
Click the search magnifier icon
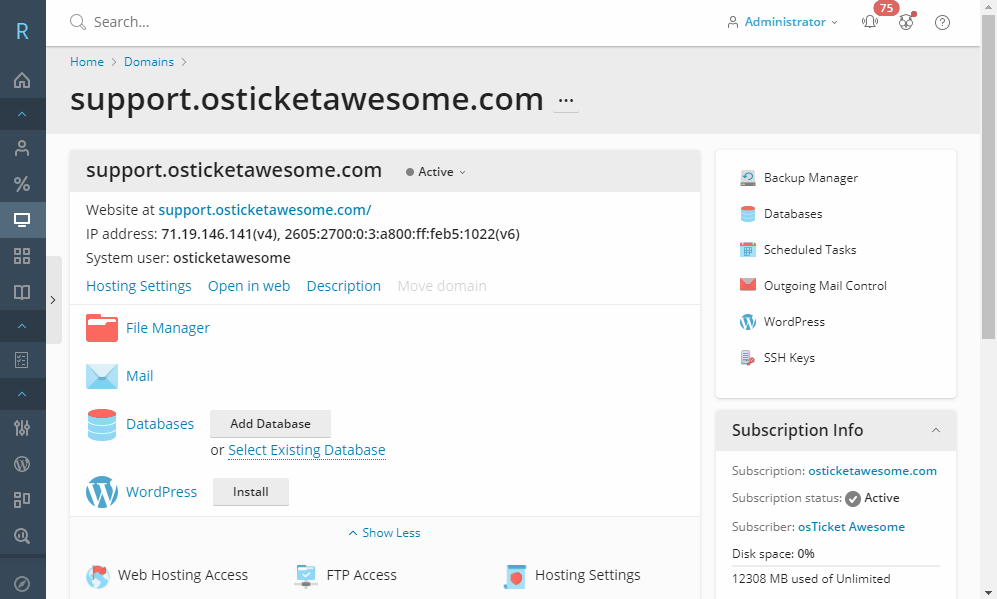pyautogui.click(x=78, y=22)
